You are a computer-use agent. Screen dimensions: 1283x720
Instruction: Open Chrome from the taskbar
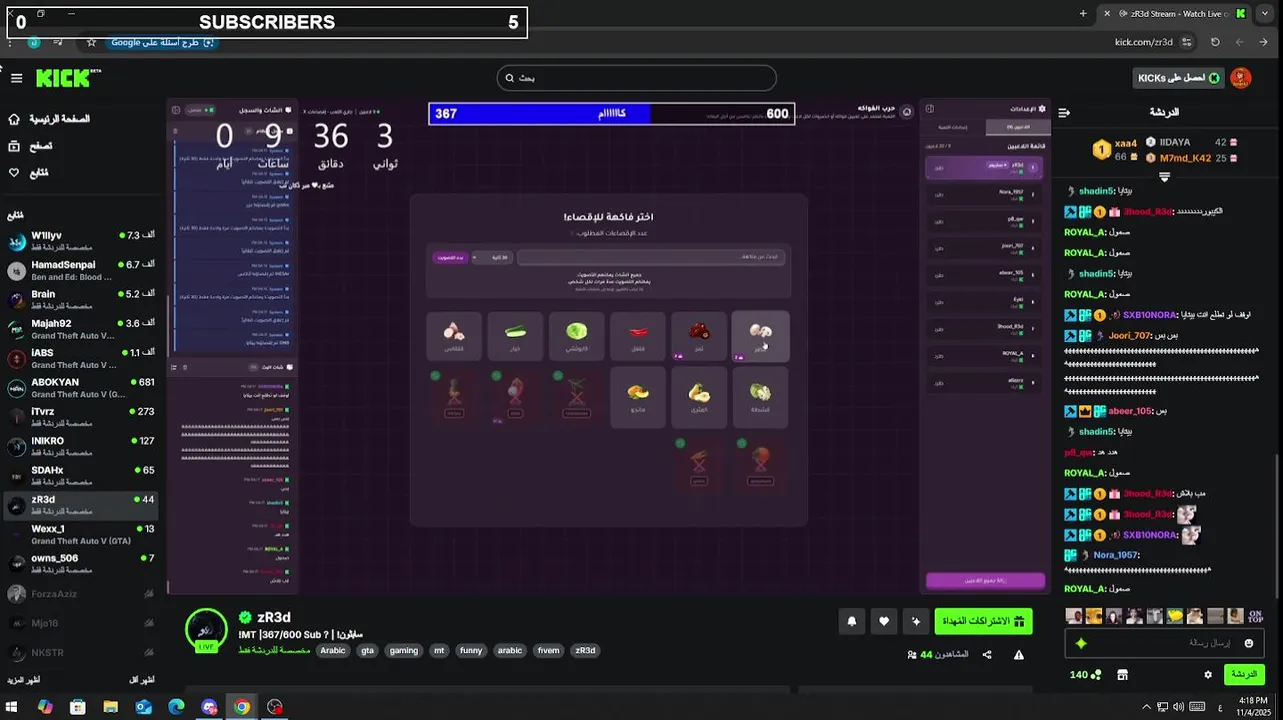[x=242, y=707]
